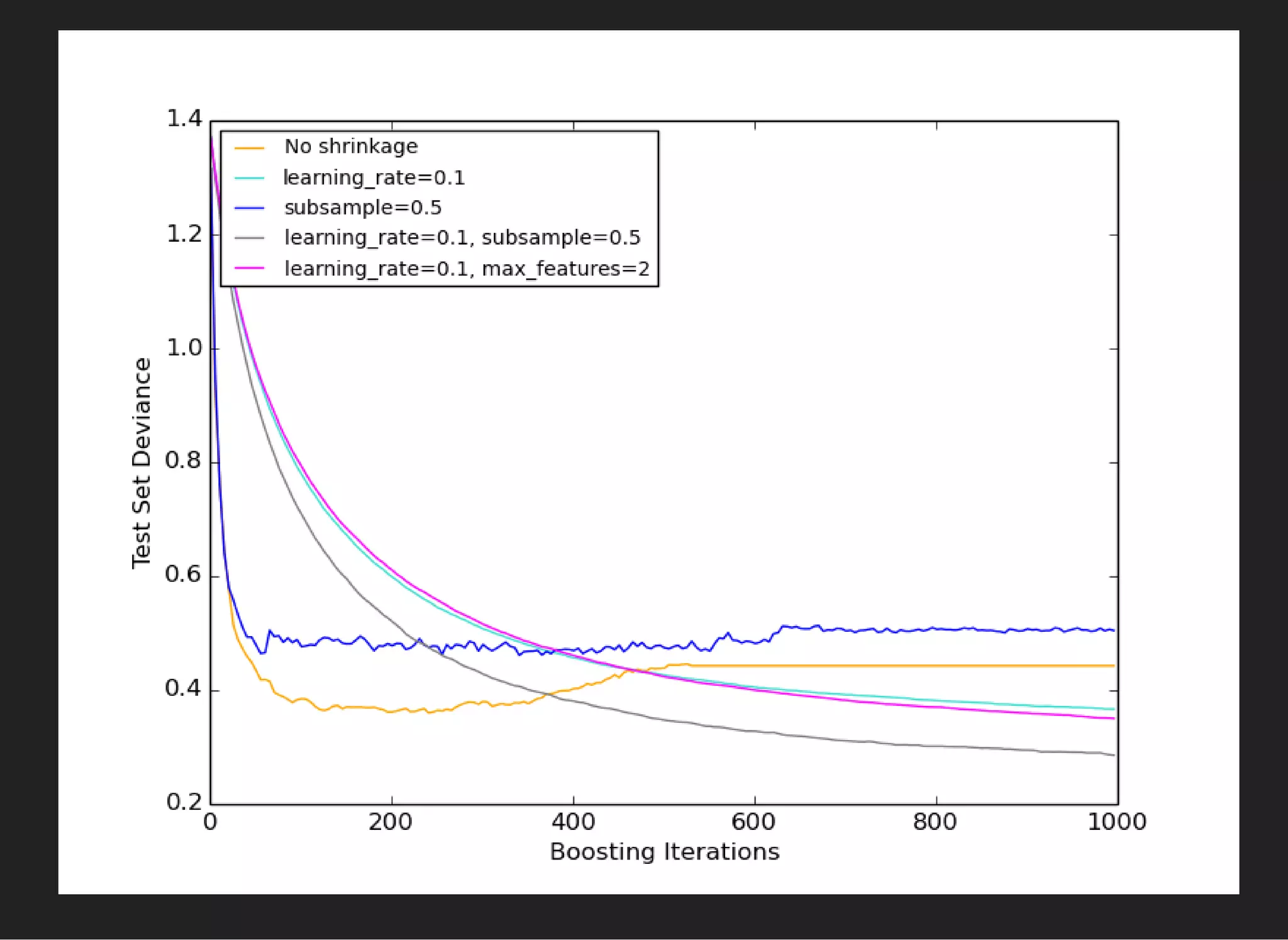Click 'learning_rate=0.1, subsample=0.5' legend entry
Screen dimensions: 1288x940
(462, 238)
